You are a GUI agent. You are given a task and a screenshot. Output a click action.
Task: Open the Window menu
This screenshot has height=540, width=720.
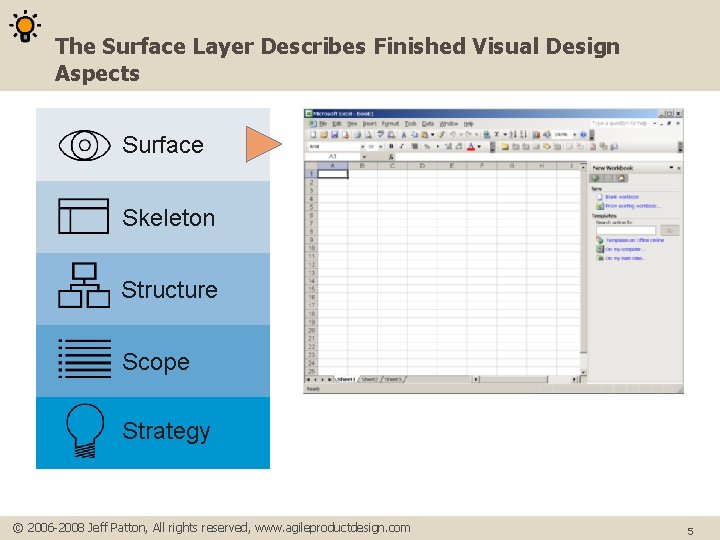tap(449, 124)
